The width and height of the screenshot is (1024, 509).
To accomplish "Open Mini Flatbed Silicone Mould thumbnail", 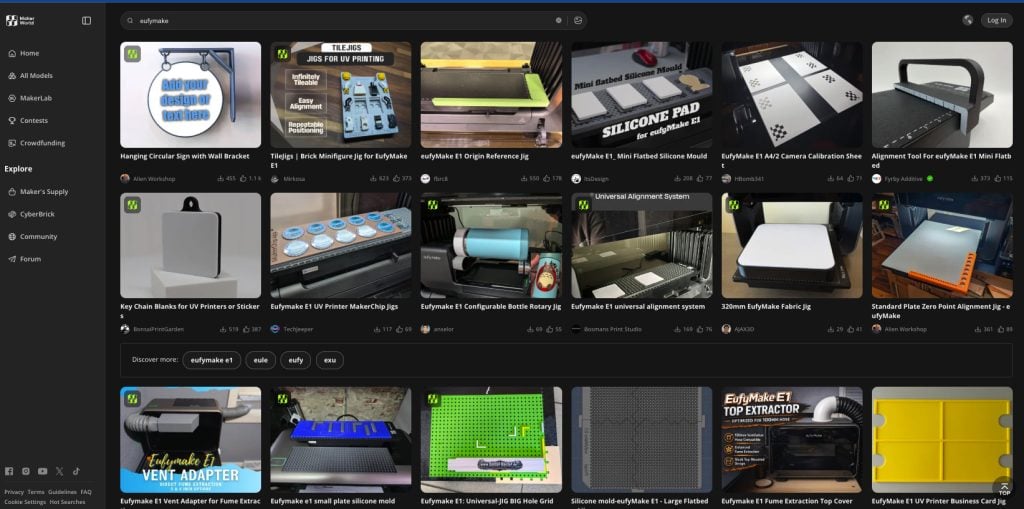I will coord(642,95).
